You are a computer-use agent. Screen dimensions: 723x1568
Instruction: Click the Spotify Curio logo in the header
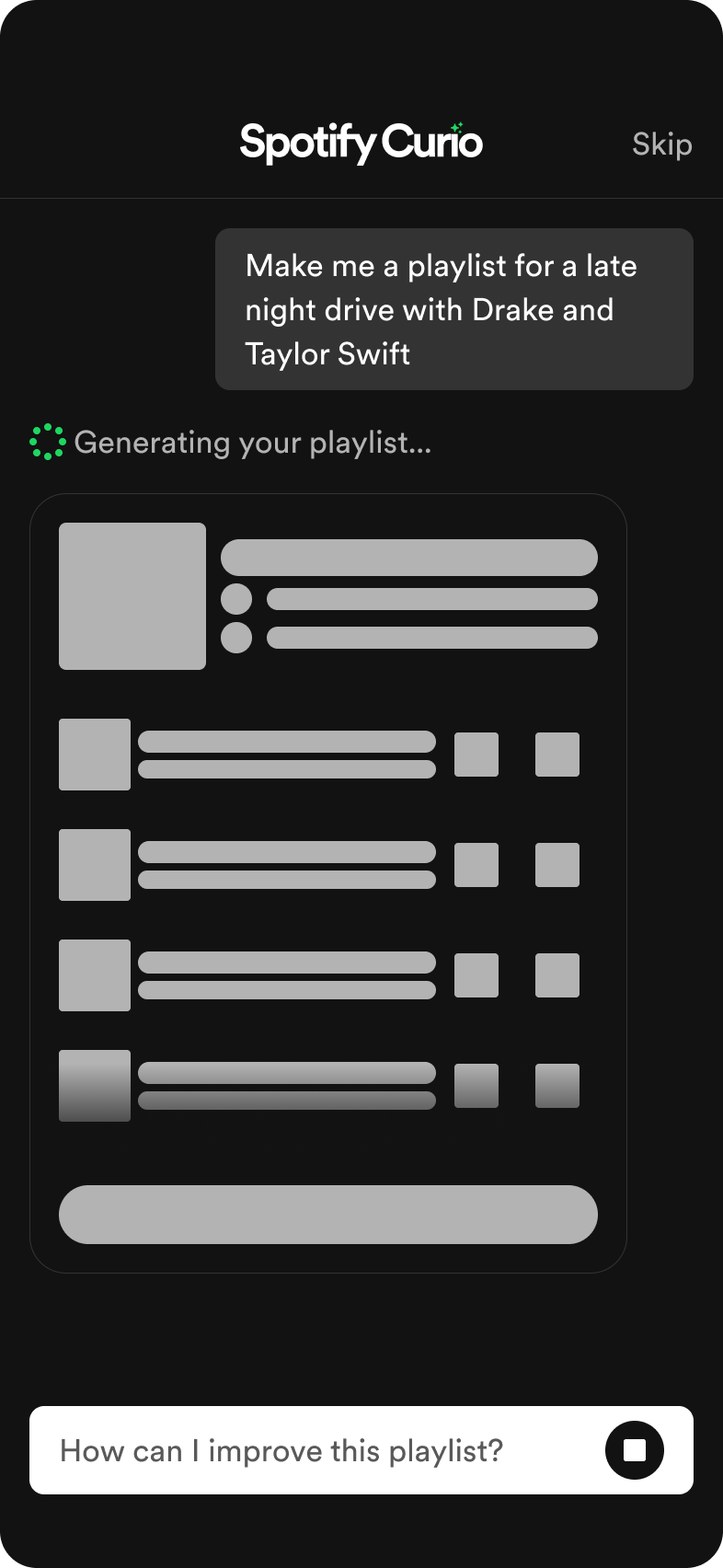tap(361, 142)
